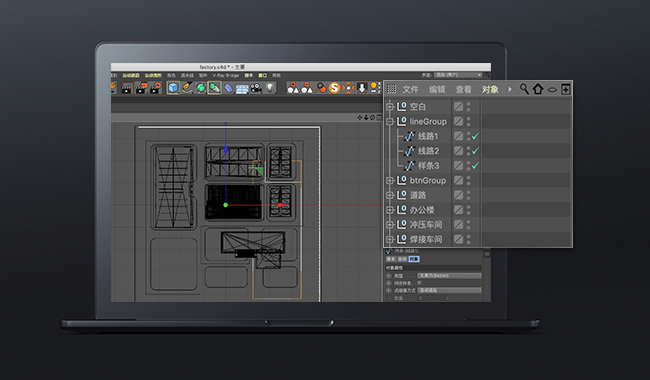Click the orange arrows converge icon
This screenshot has width=650, height=380.
[348, 87]
